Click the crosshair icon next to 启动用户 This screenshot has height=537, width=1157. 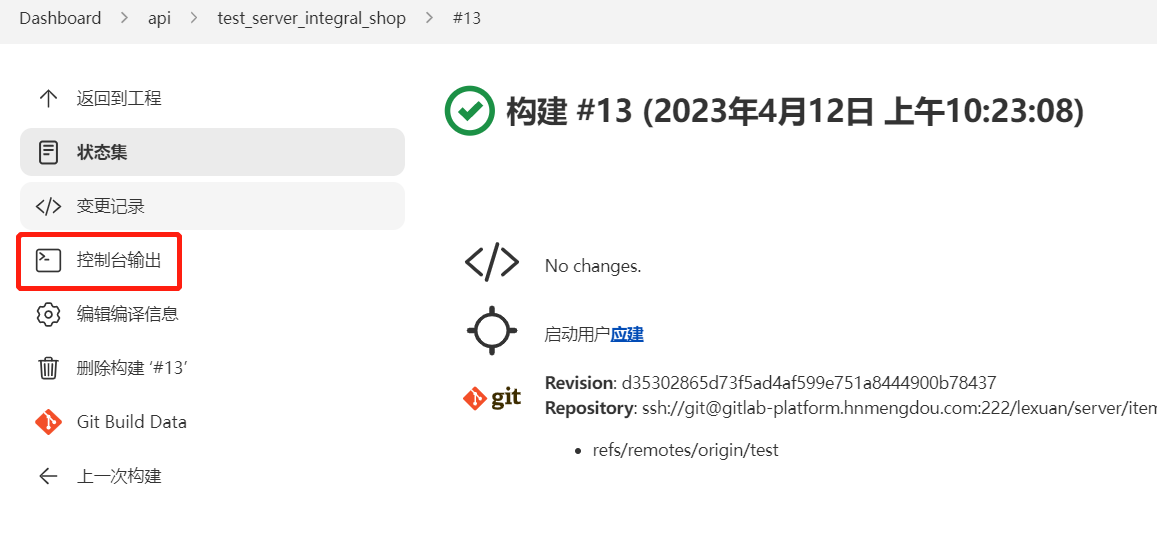[x=492, y=331]
